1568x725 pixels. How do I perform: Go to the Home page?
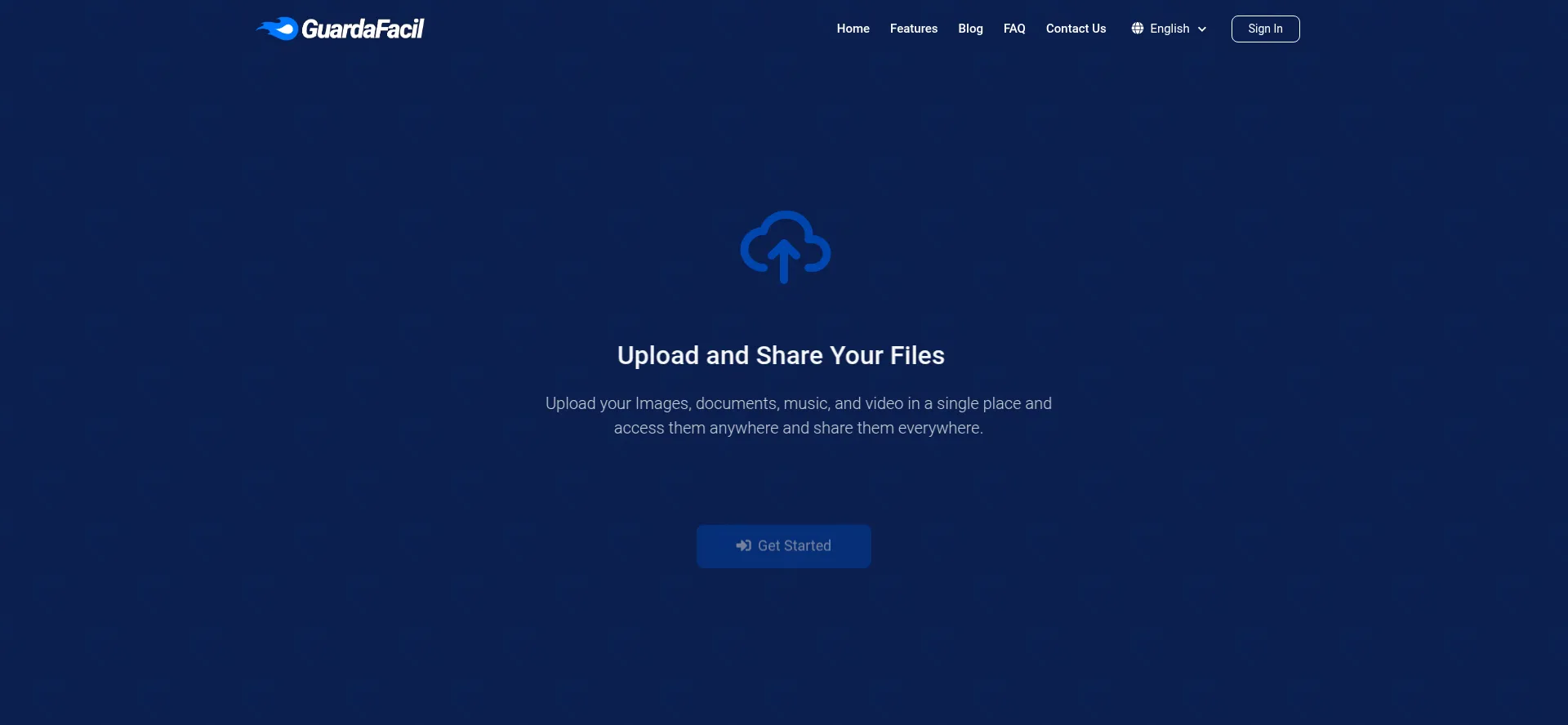pos(853,29)
